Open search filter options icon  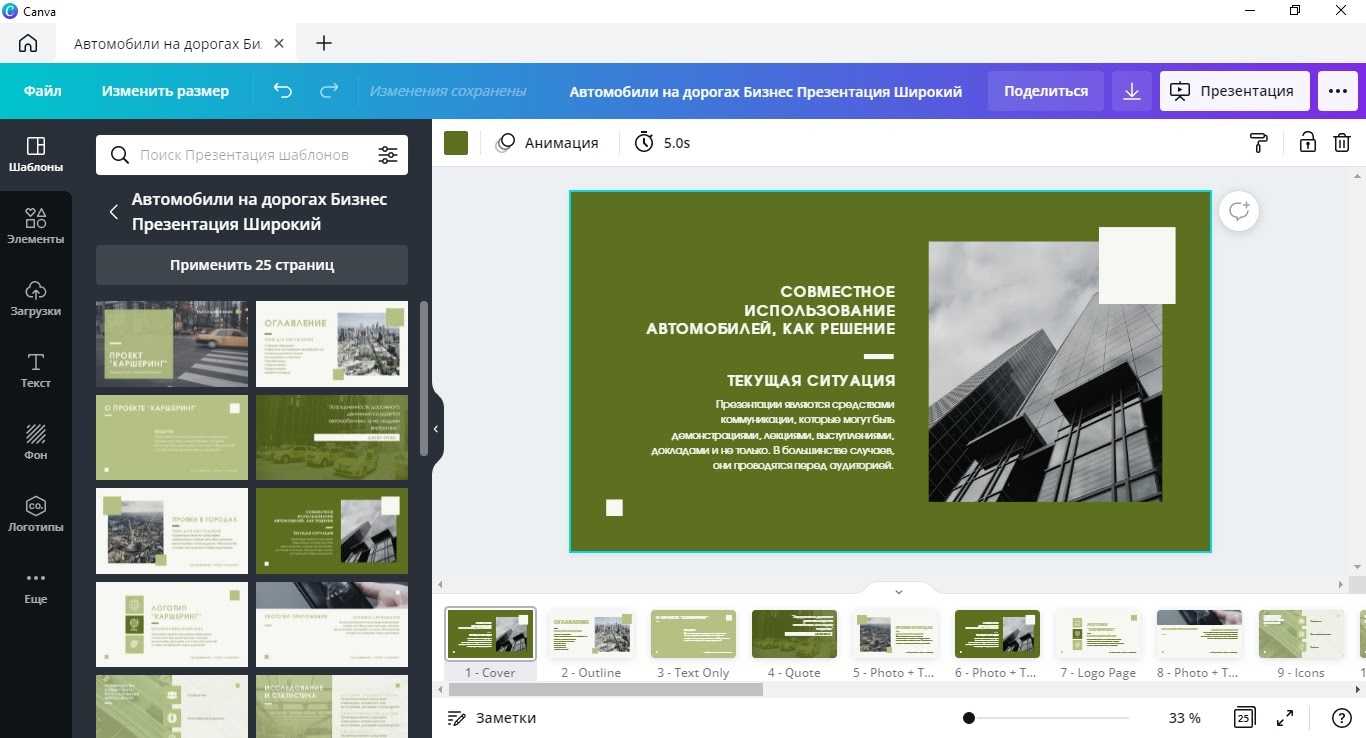387,155
